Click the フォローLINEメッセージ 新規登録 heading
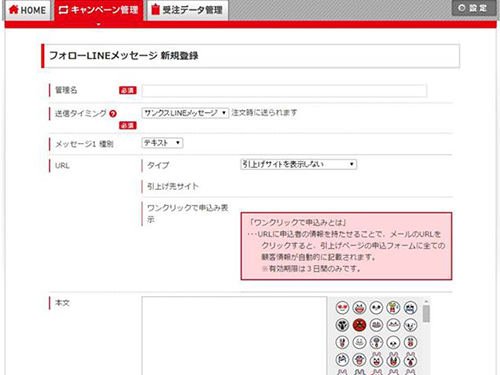The image size is (500, 375). [x=124, y=56]
